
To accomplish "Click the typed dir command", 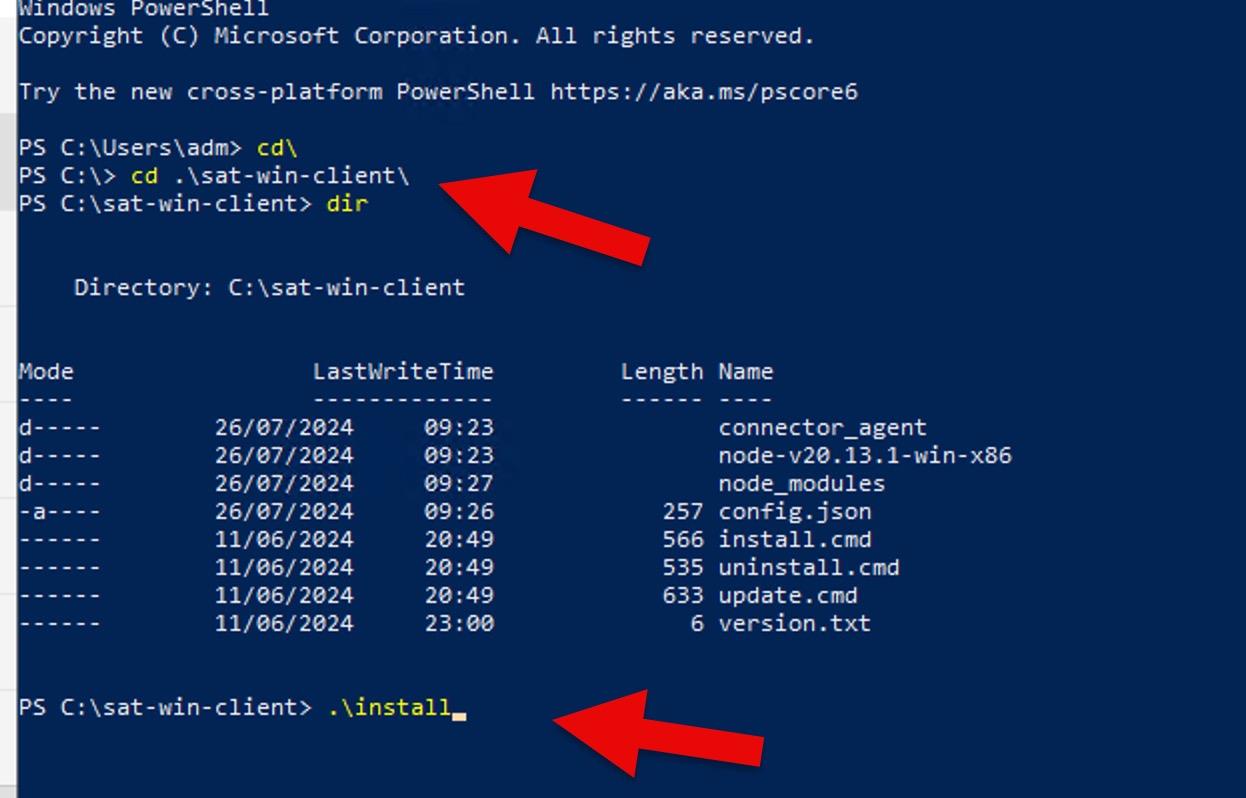I will (347, 204).
